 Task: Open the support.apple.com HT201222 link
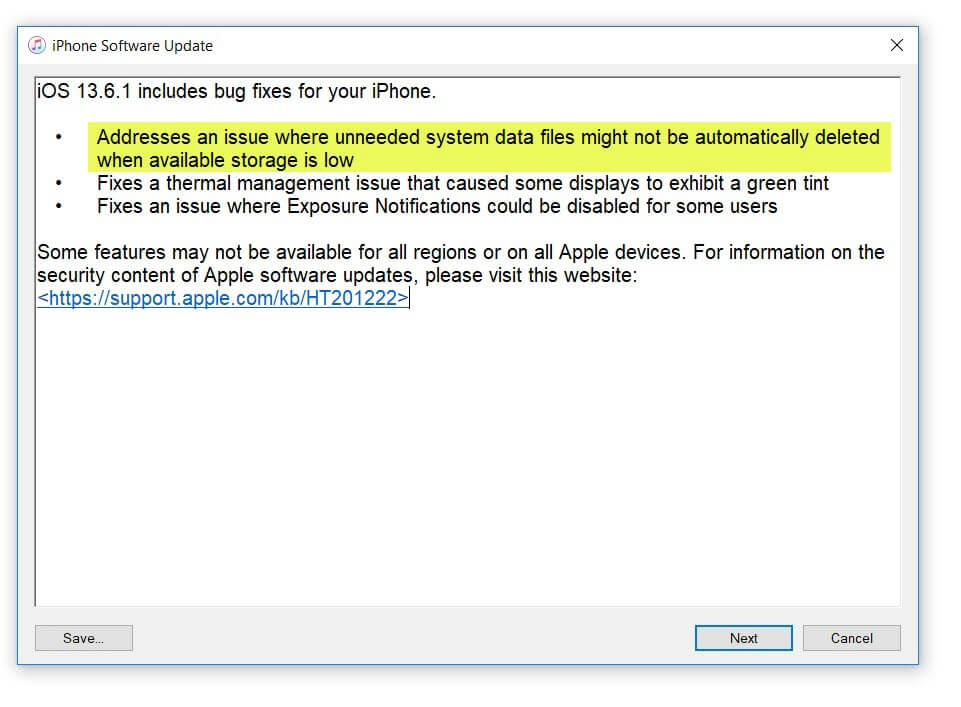click(x=223, y=298)
